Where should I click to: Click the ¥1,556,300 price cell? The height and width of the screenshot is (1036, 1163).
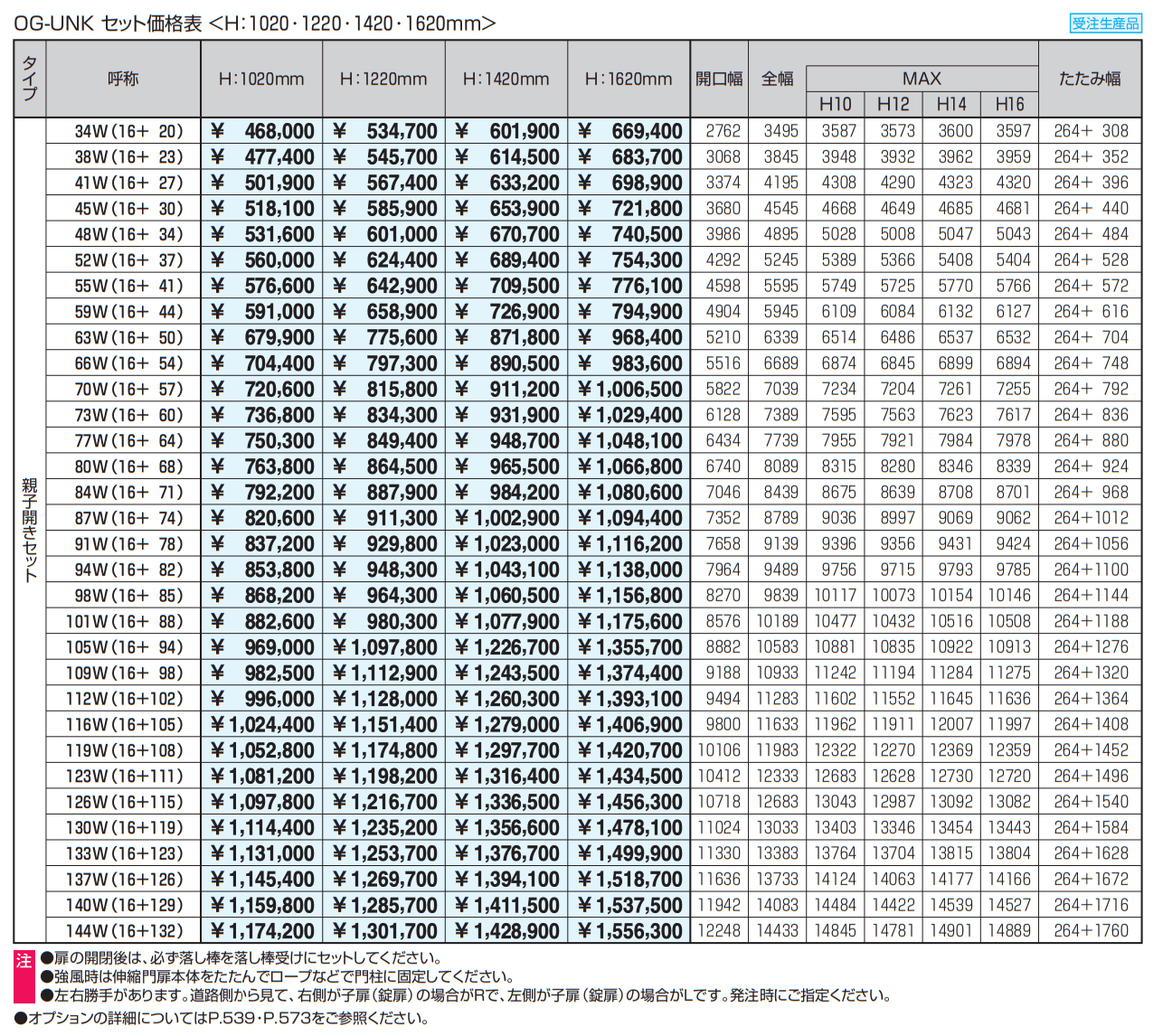pyautogui.click(x=629, y=930)
